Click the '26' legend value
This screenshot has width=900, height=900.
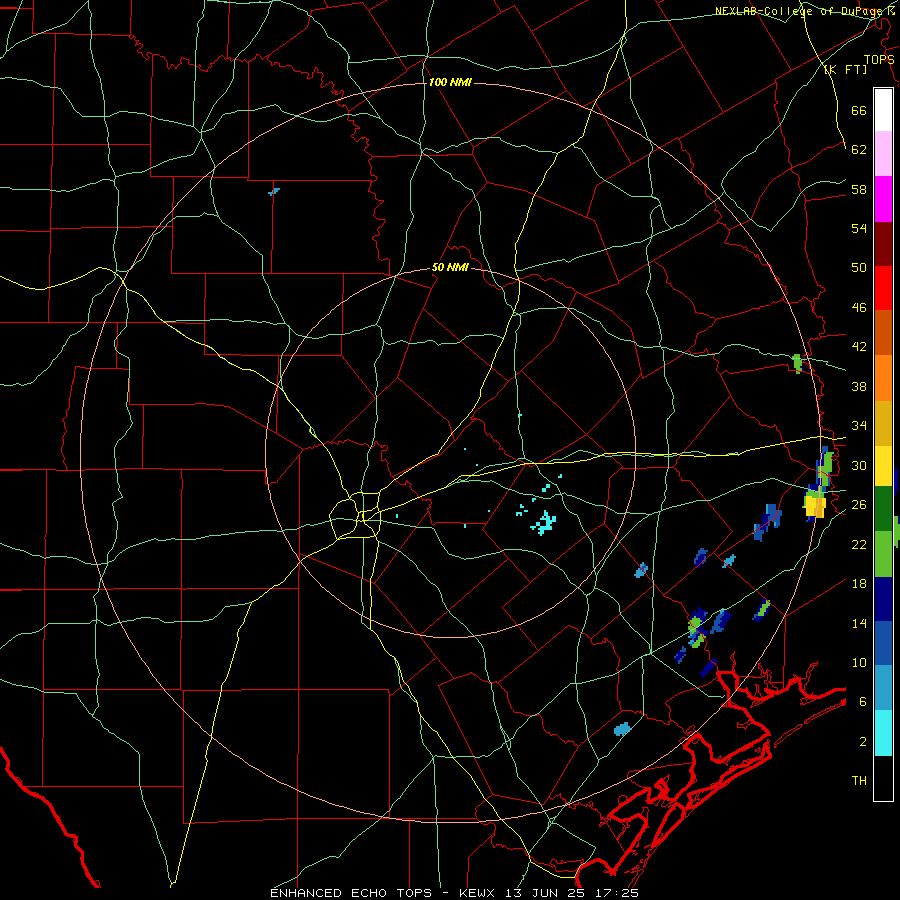[859, 505]
